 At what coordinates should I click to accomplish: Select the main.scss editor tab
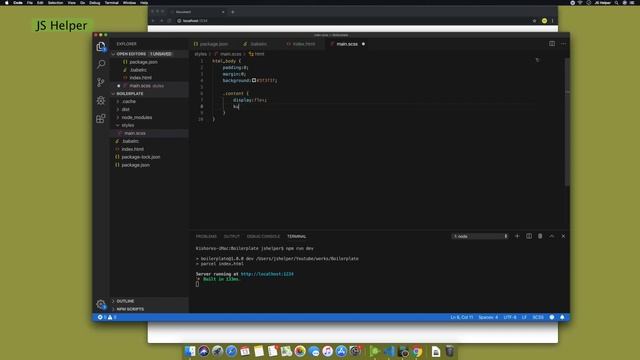[347, 44]
